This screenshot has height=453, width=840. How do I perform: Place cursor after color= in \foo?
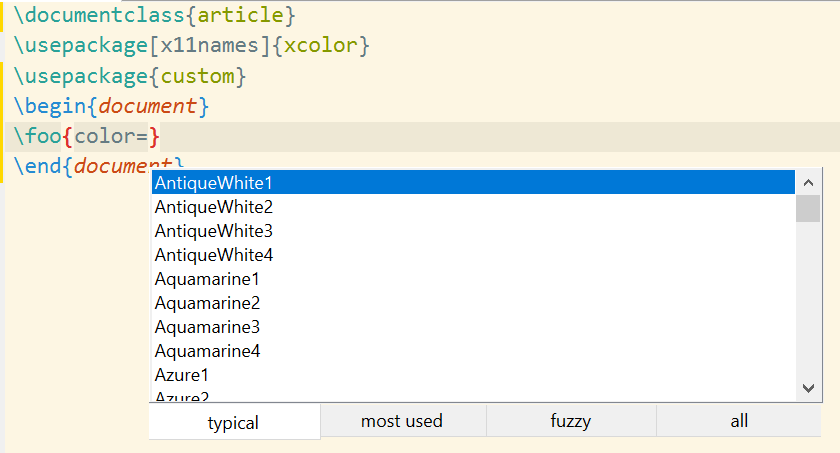pyautogui.click(x=148, y=137)
